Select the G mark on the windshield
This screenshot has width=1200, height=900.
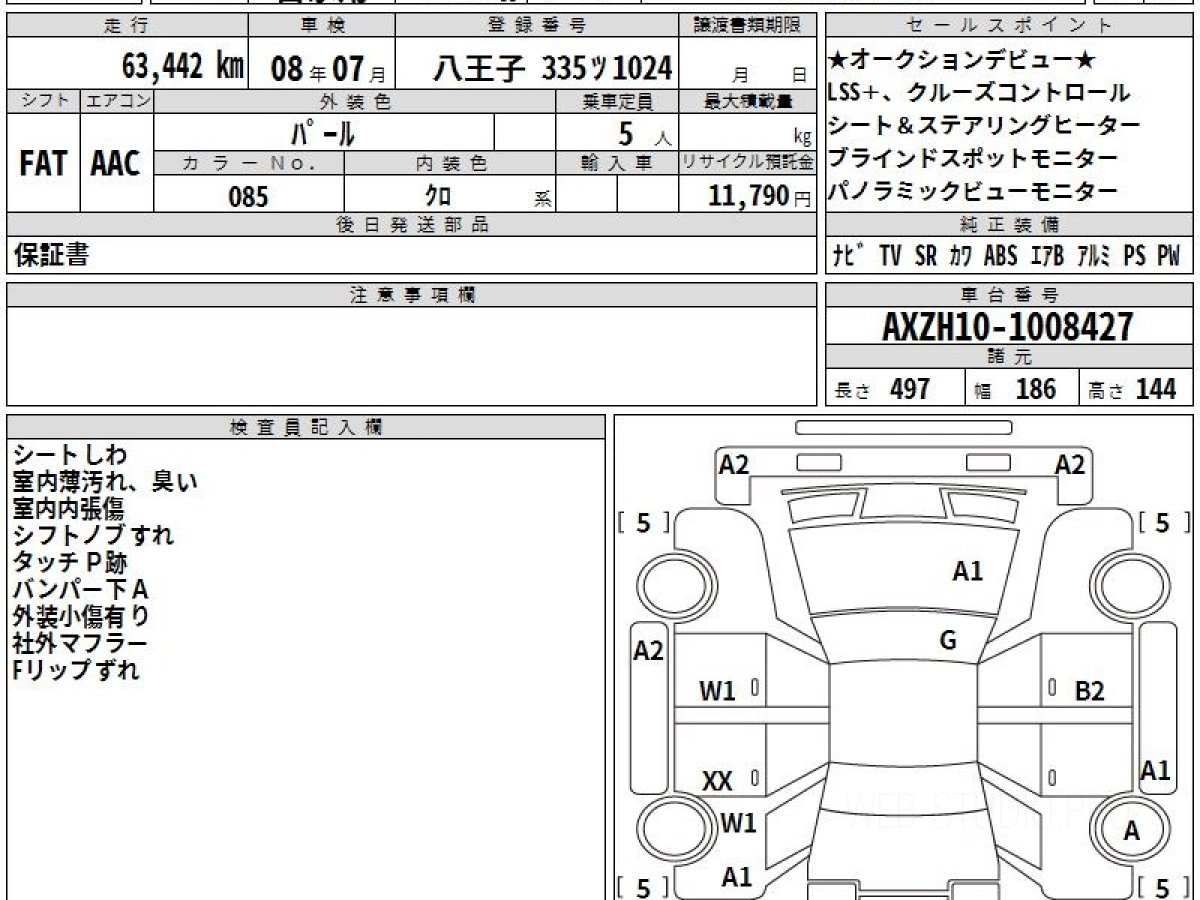pos(948,641)
